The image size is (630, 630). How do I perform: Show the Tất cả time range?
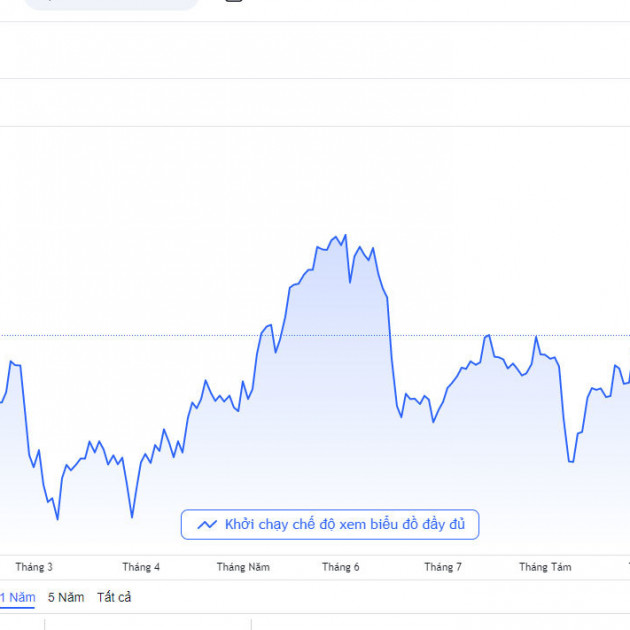(x=114, y=597)
